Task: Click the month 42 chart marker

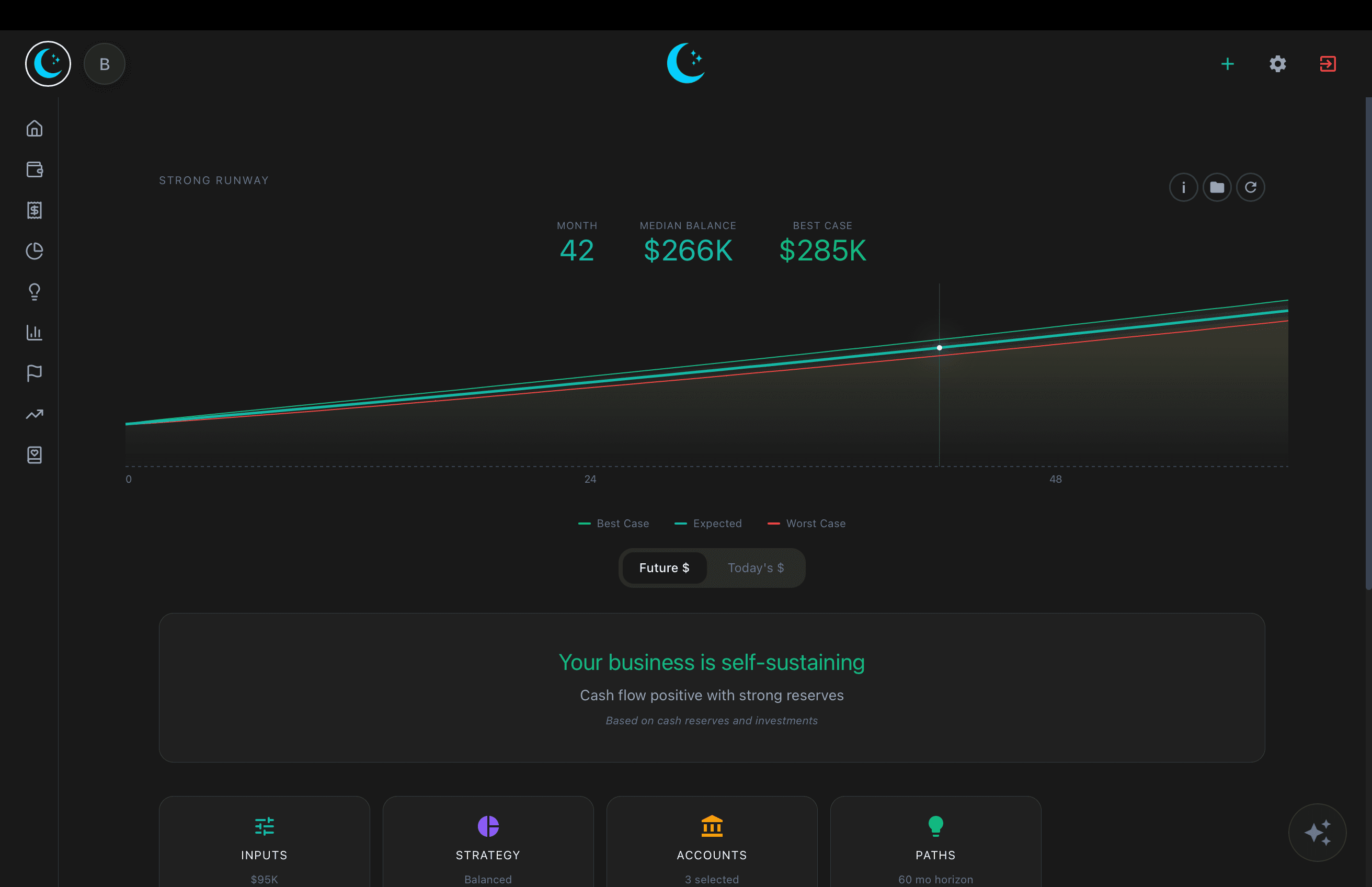Action: (x=939, y=348)
